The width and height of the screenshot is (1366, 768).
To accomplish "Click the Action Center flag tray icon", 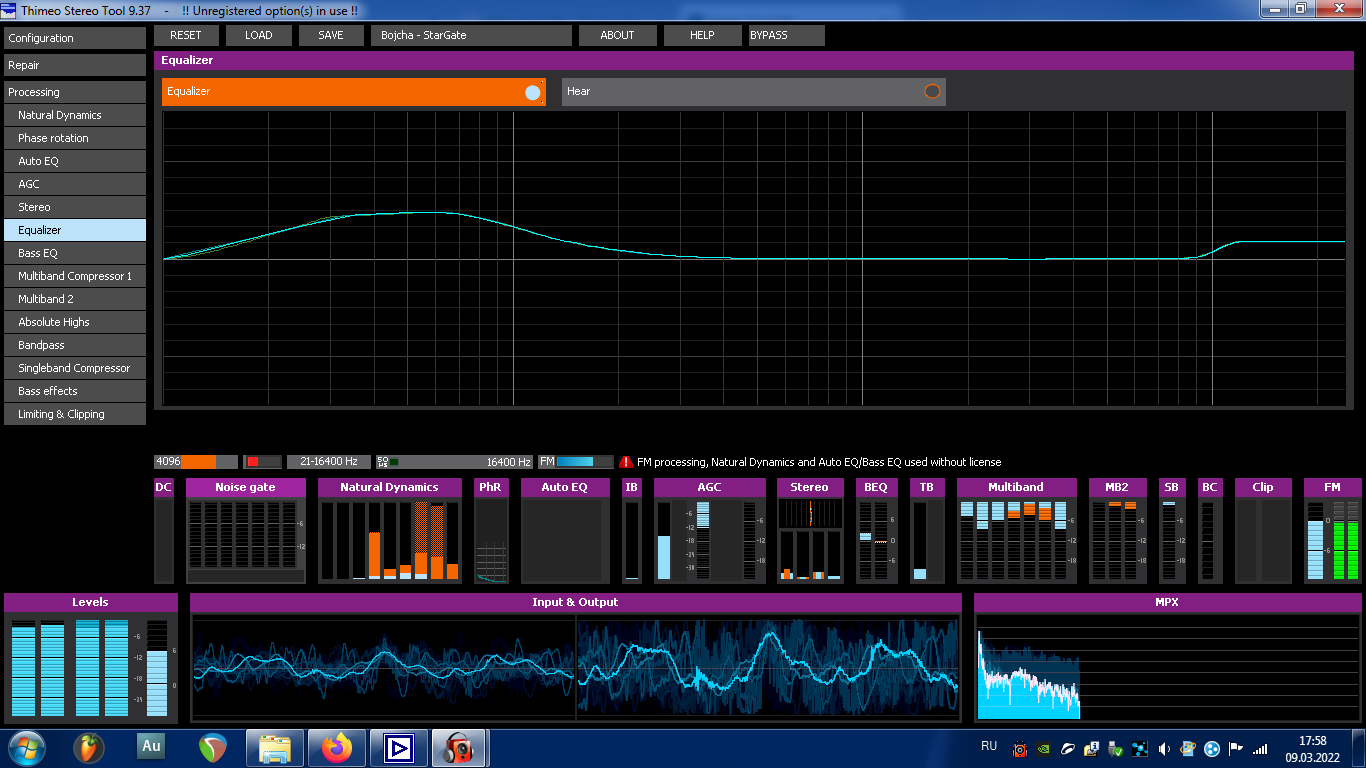I will [1236, 748].
